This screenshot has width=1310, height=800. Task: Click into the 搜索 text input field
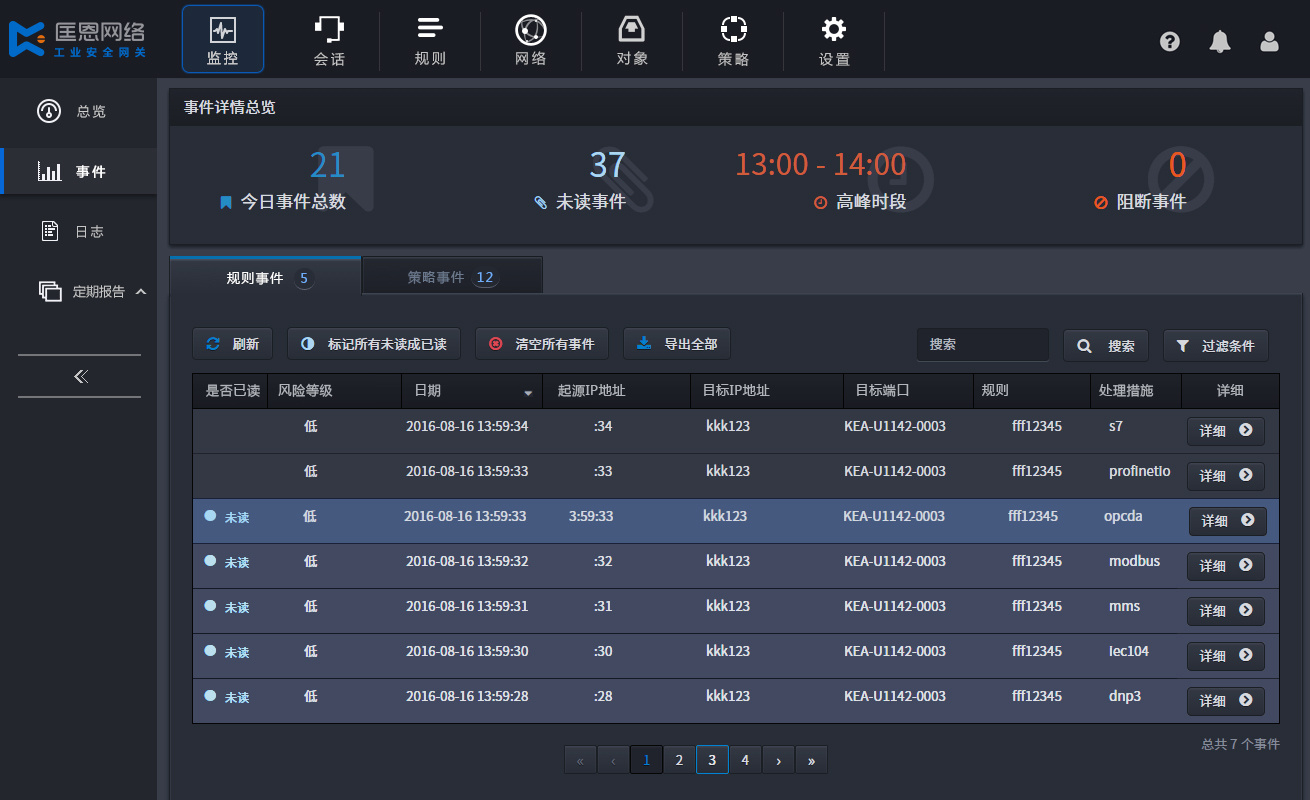point(983,344)
